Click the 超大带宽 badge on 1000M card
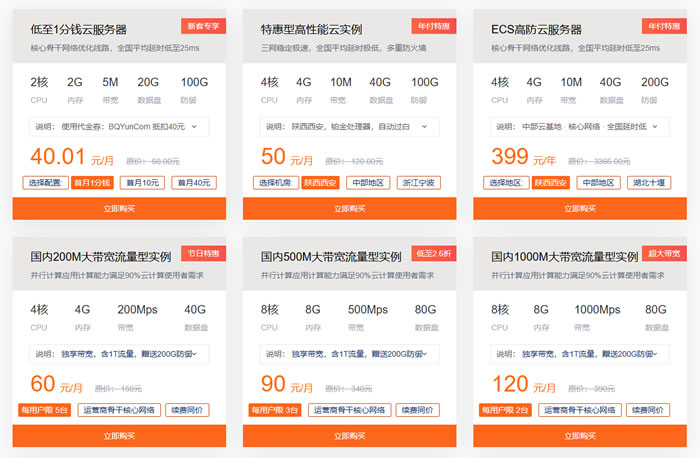 click(x=663, y=254)
